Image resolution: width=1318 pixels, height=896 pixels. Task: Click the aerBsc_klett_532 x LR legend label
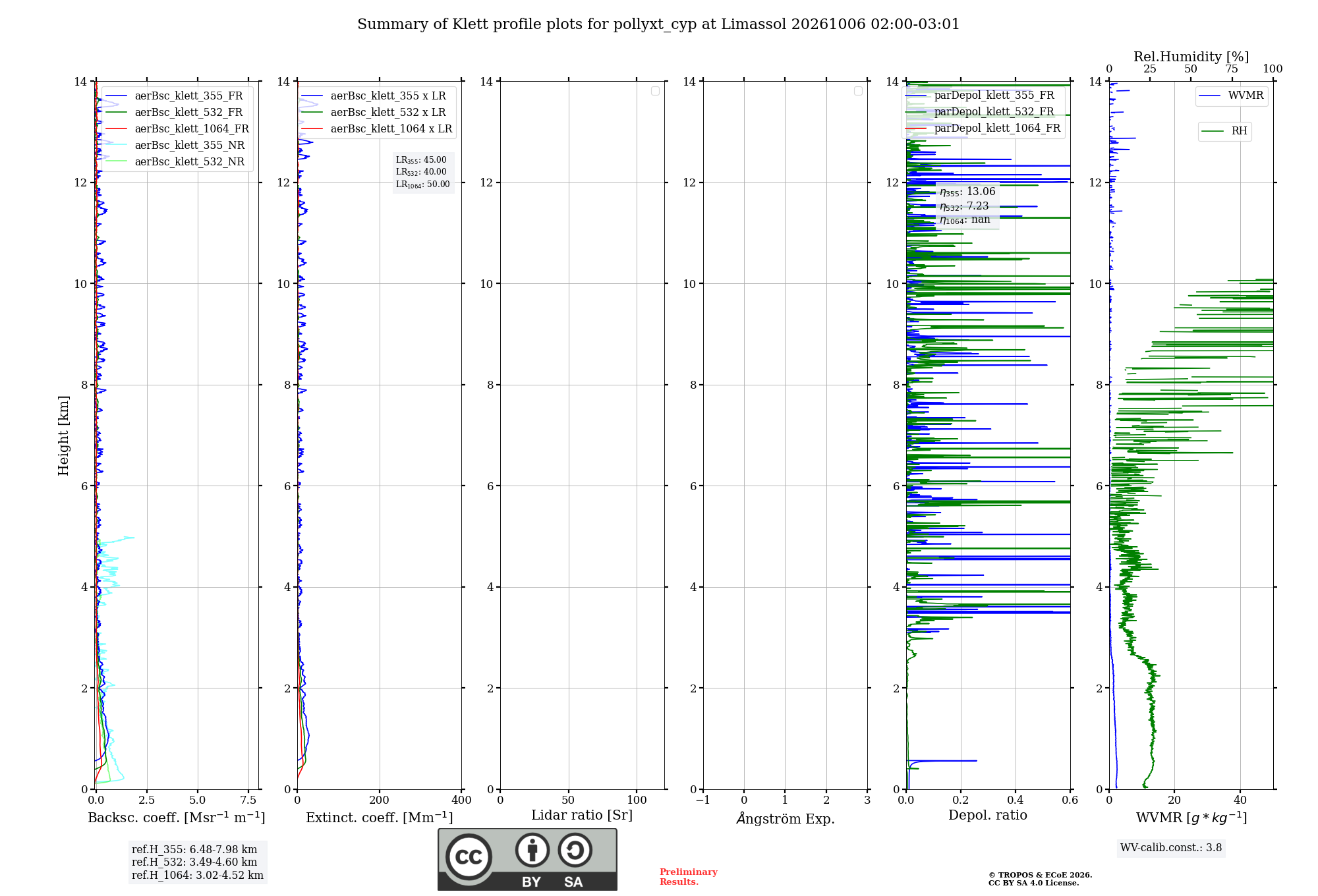[388, 112]
